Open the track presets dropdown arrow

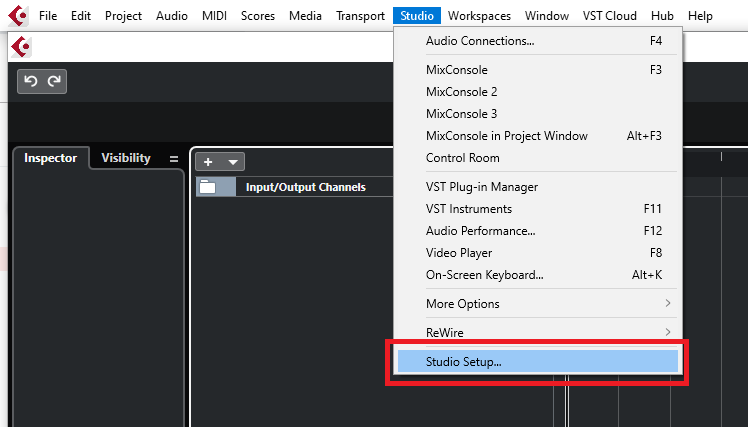point(233,162)
